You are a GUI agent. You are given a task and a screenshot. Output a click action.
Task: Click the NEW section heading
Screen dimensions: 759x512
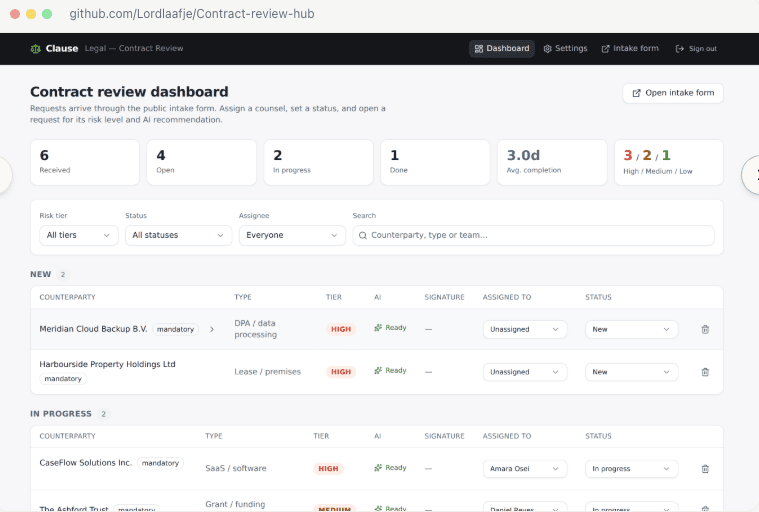[41, 274]
